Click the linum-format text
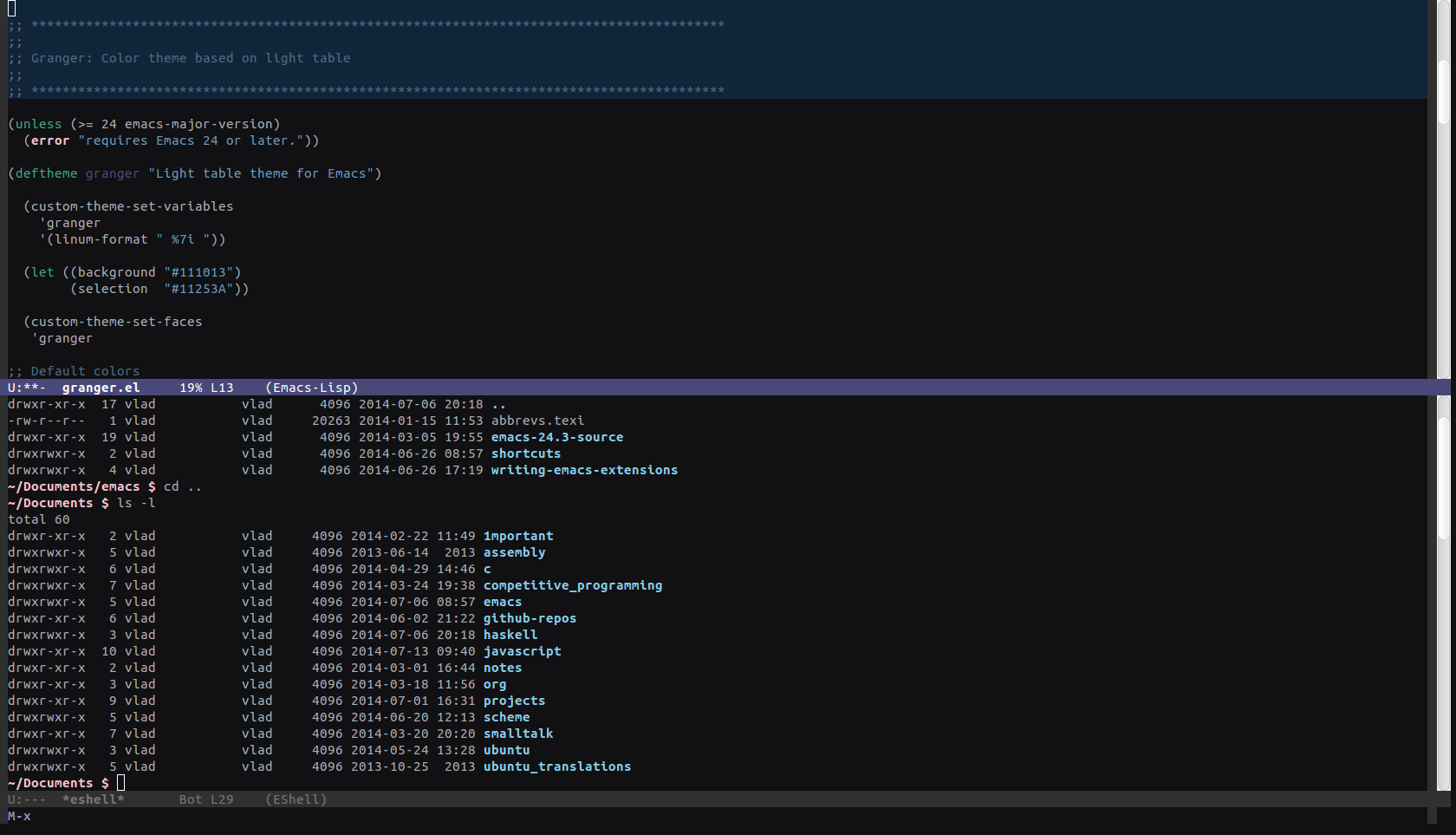1456x835 pixels. tap(101, 239)
